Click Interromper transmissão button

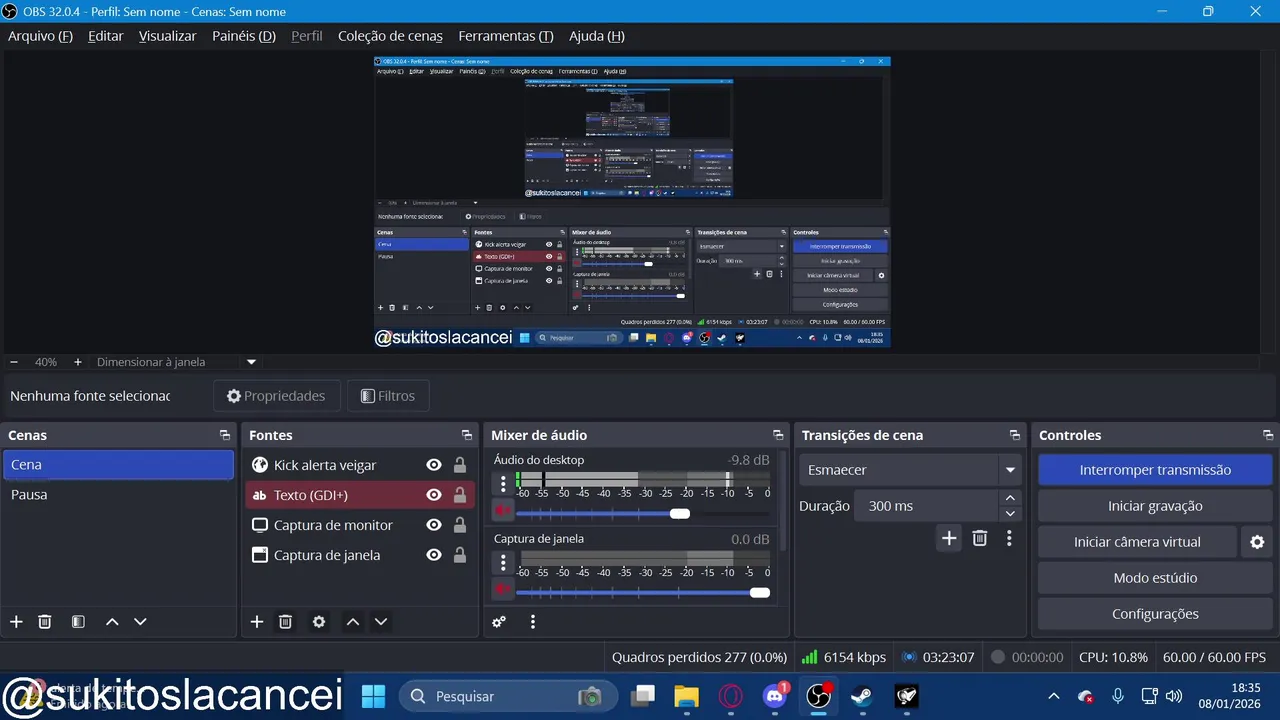(1155, 470)
